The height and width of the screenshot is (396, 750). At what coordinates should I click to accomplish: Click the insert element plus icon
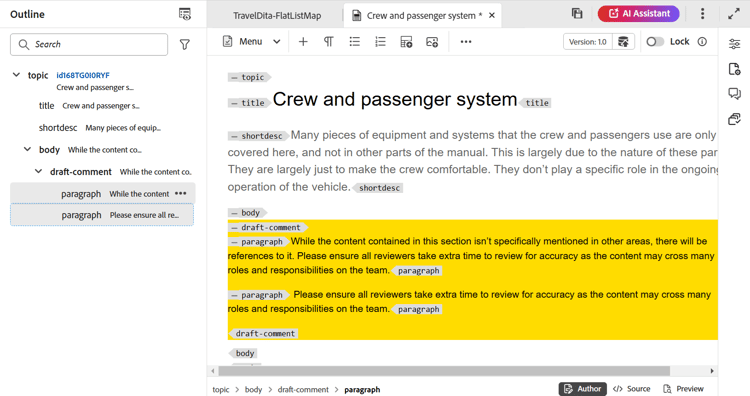point(303,42)
